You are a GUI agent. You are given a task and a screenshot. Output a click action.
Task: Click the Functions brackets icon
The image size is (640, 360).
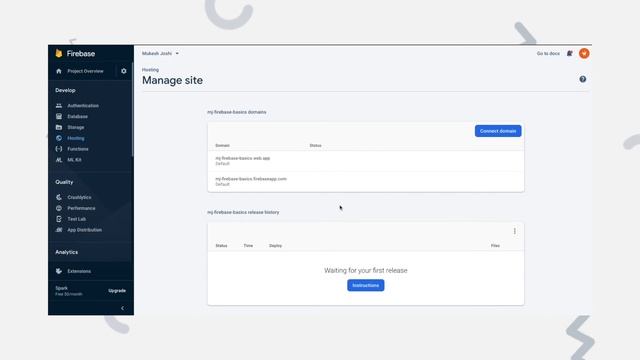click(x=59, y=149)
